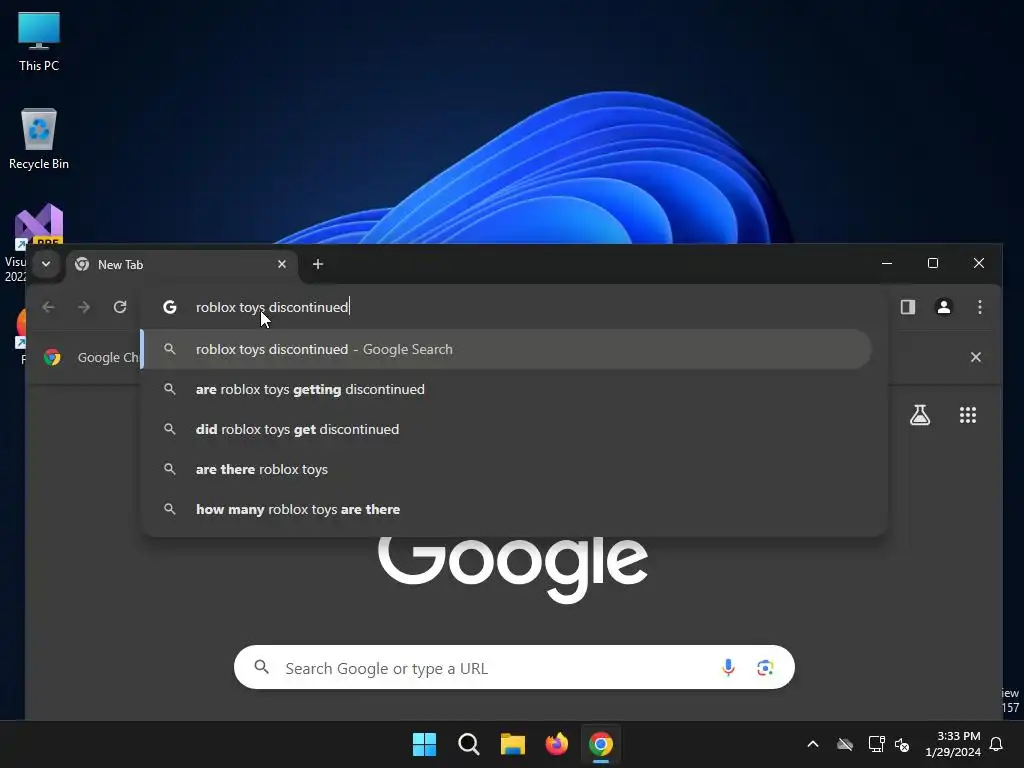Open network status tray icon
Viewport: 1024px width, 768px height.
coord(876,744)
